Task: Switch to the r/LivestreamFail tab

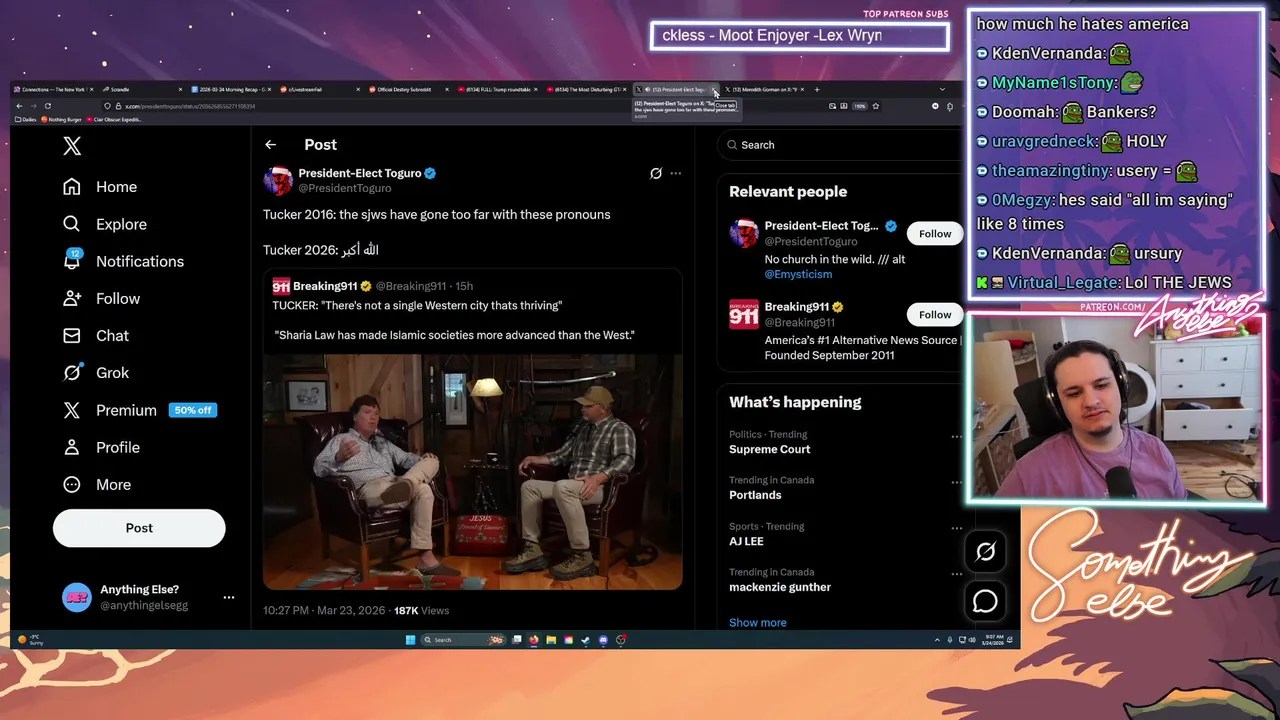Action: (x=318, y=89)
